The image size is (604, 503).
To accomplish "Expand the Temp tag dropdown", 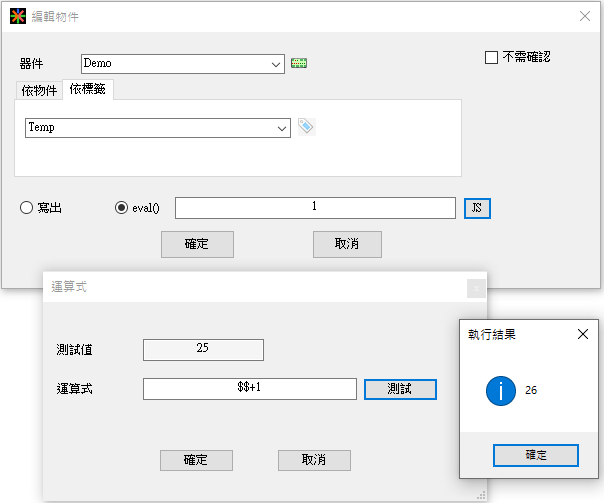I will pos(281,128).
